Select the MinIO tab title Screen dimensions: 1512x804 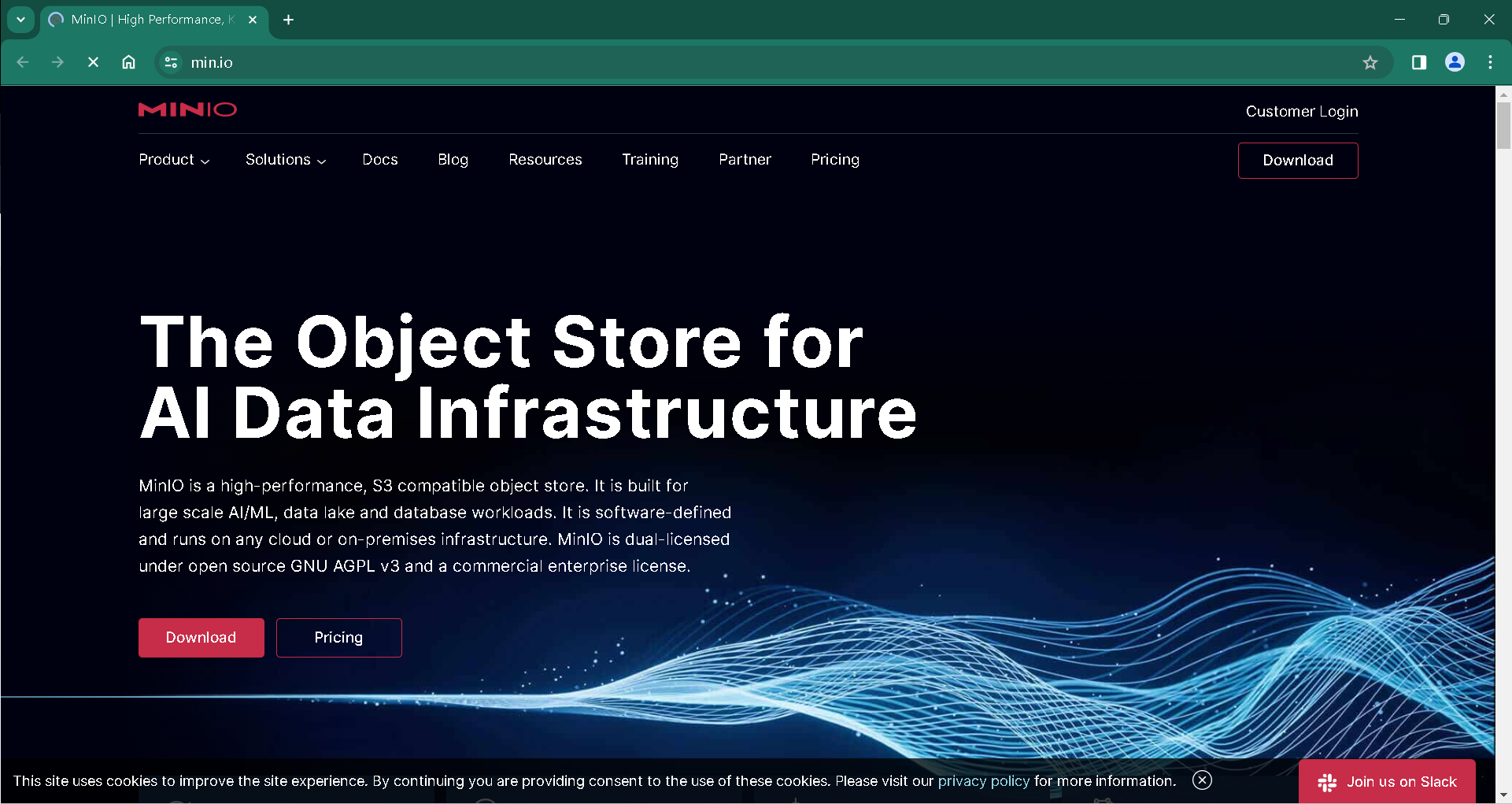[x=152, y=20]
